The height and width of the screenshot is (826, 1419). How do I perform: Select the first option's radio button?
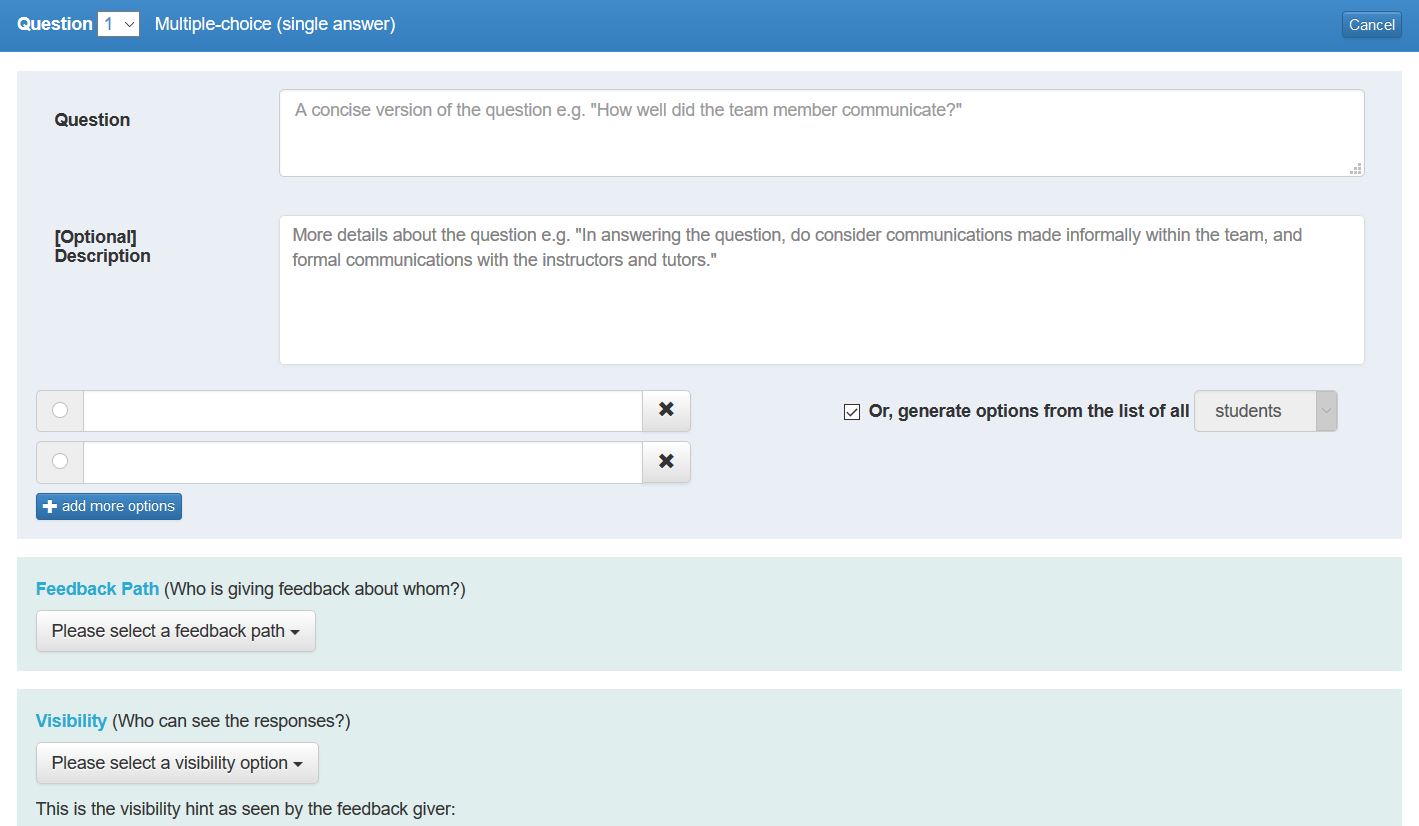(59, 410)
